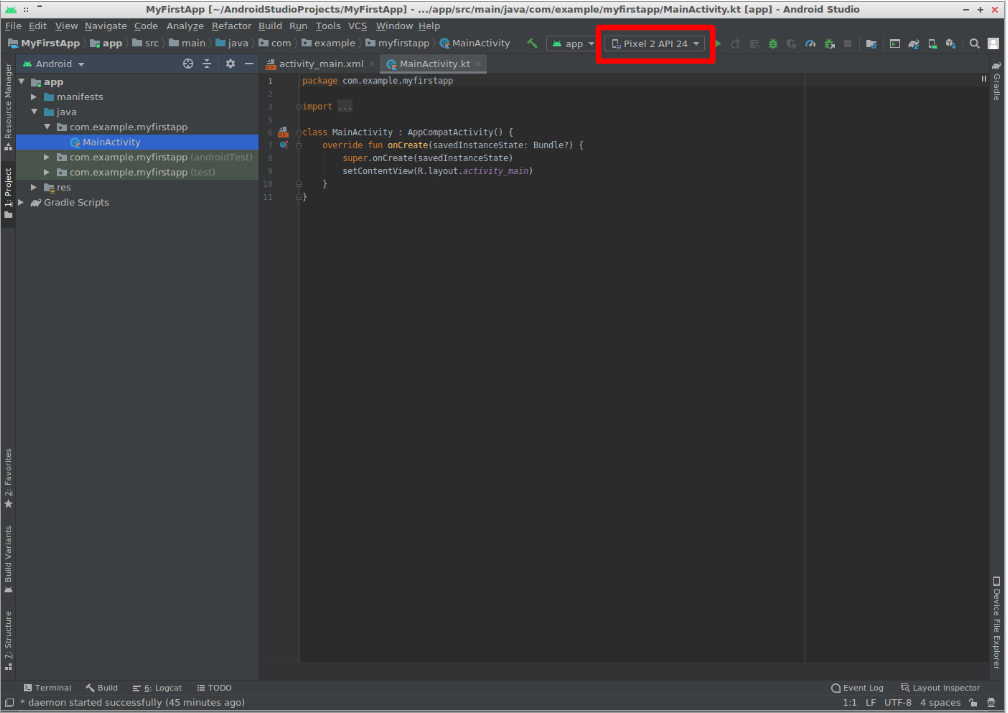Click the 4 spaces indent indicator
This screenshot has height=713, width=1008.
[x=940, y=703]
